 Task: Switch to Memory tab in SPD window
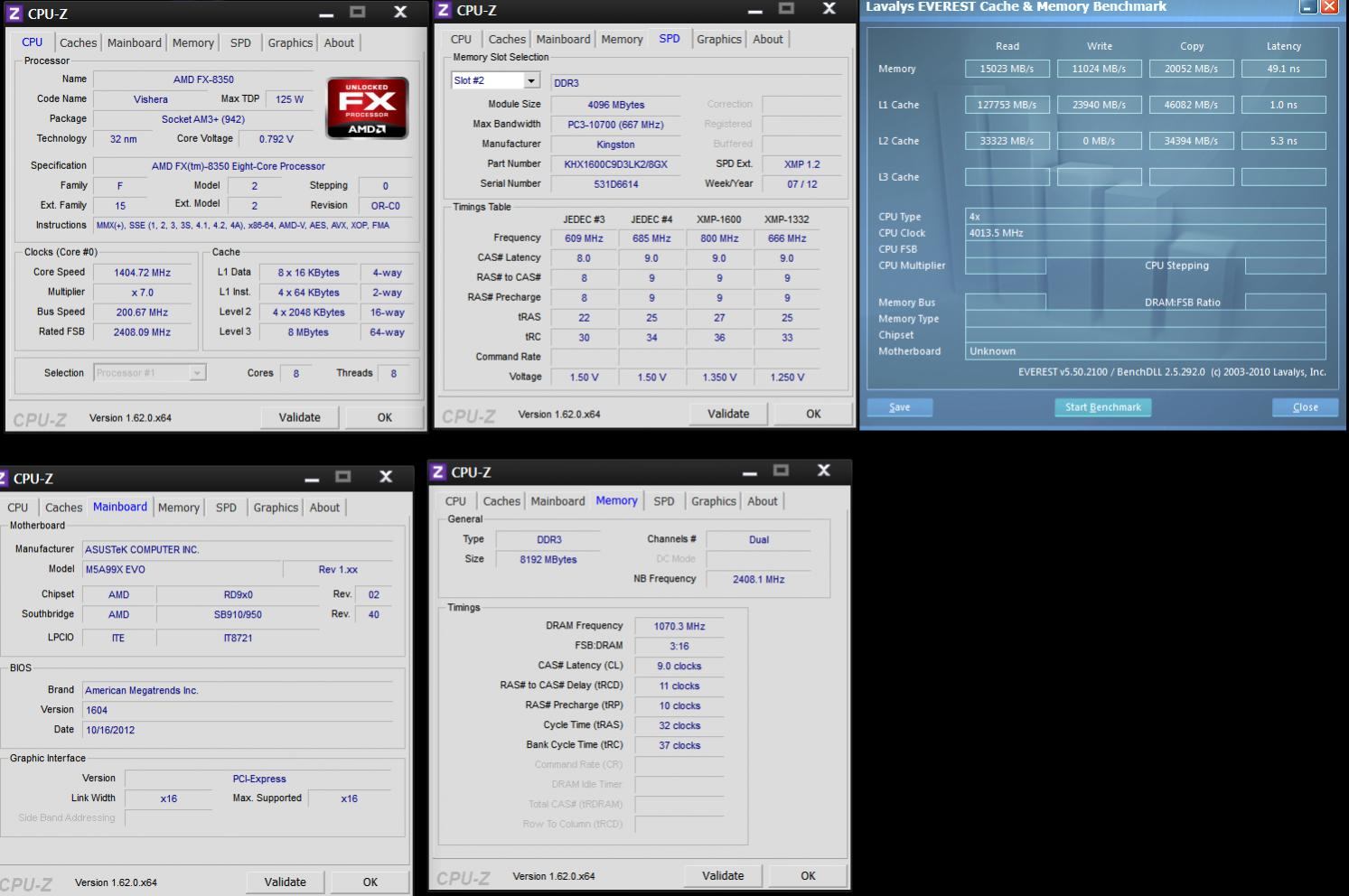coord(622,39)
